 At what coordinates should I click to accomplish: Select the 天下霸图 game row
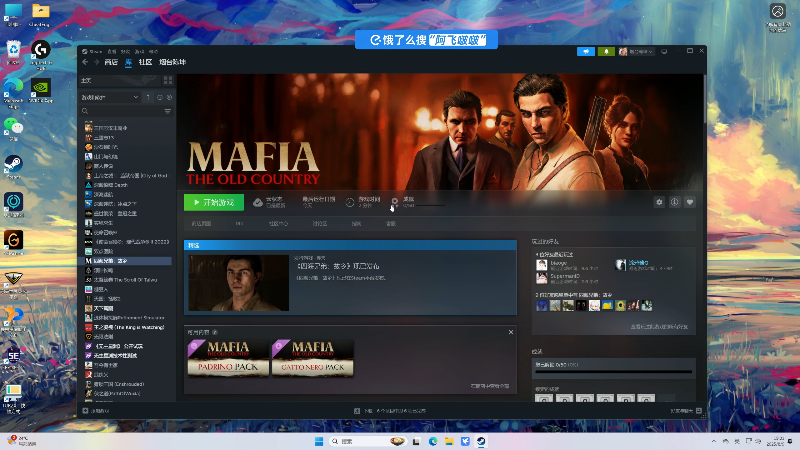[128, 308]
